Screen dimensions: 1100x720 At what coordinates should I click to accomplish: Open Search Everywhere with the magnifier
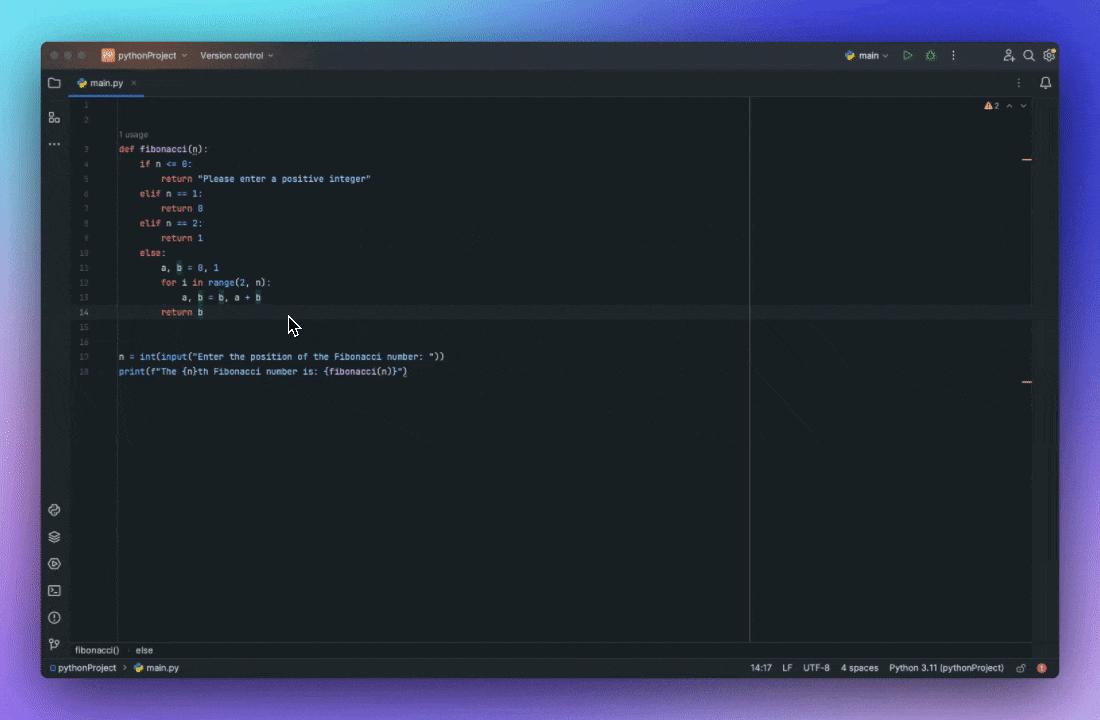pyautogui.click(x=1029, y=55)
